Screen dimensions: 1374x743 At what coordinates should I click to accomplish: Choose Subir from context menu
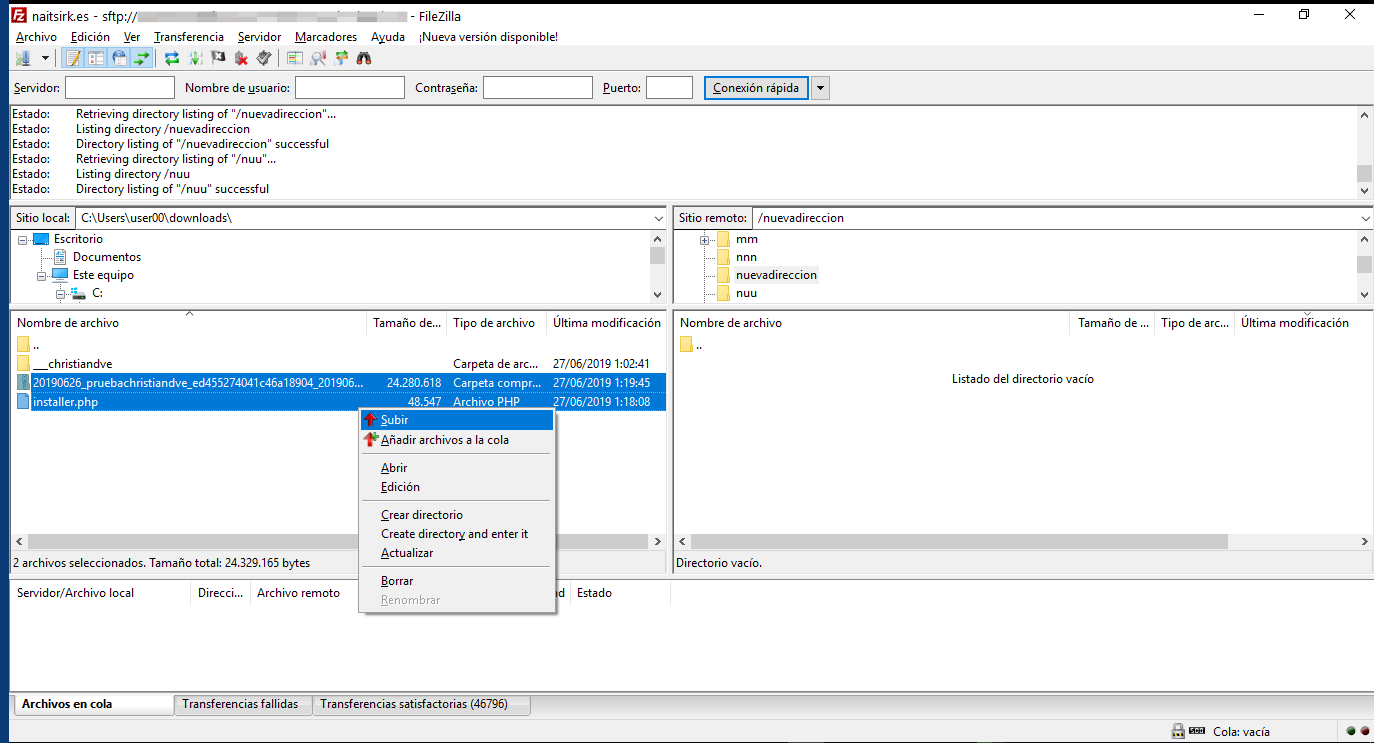[x=457, y=420]
